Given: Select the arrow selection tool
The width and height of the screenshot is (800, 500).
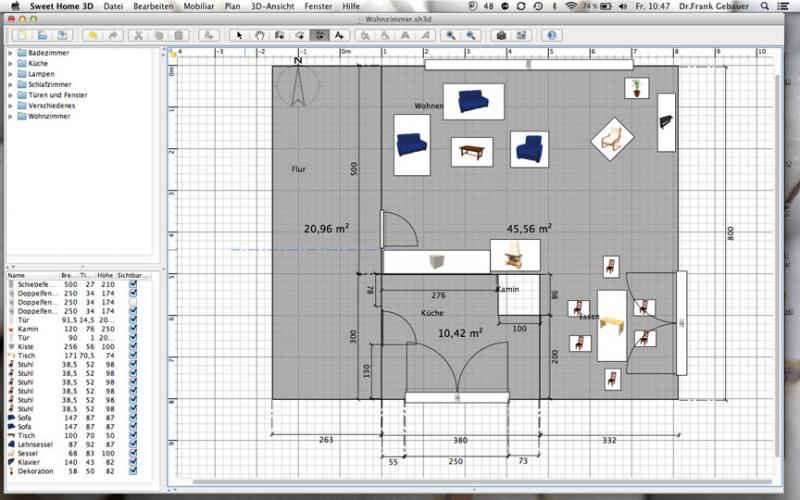Looking at the screenshot, I should tap(239, 35).
